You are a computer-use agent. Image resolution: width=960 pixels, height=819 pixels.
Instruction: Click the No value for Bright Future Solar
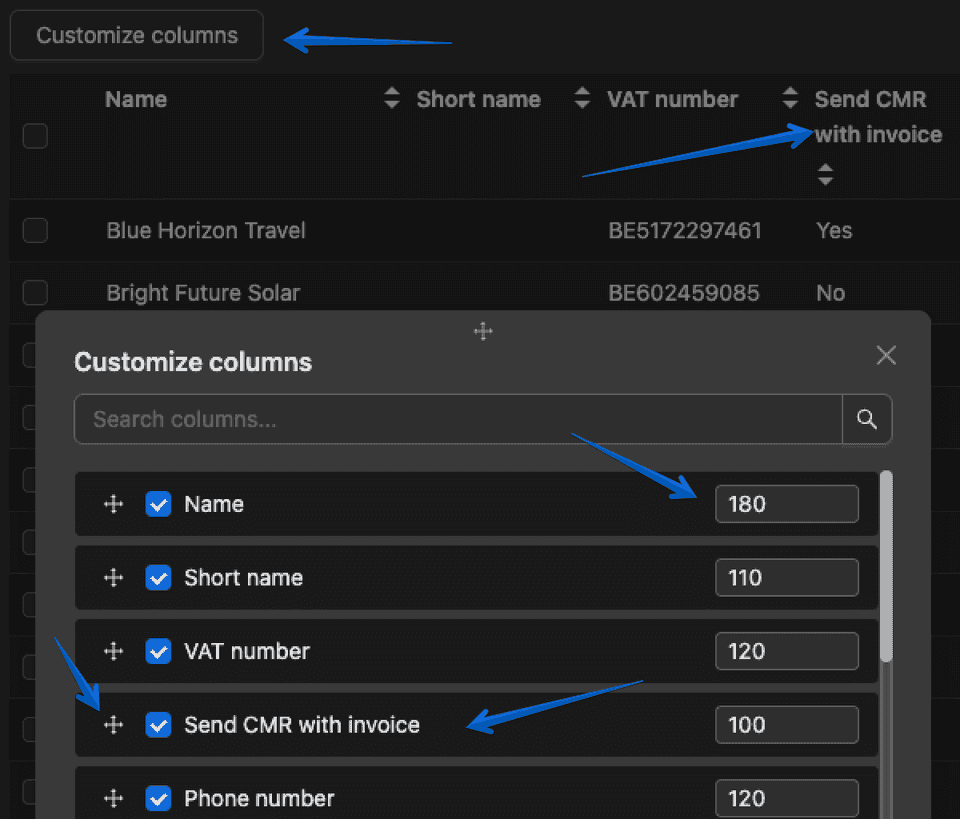(x=830, y=293)
